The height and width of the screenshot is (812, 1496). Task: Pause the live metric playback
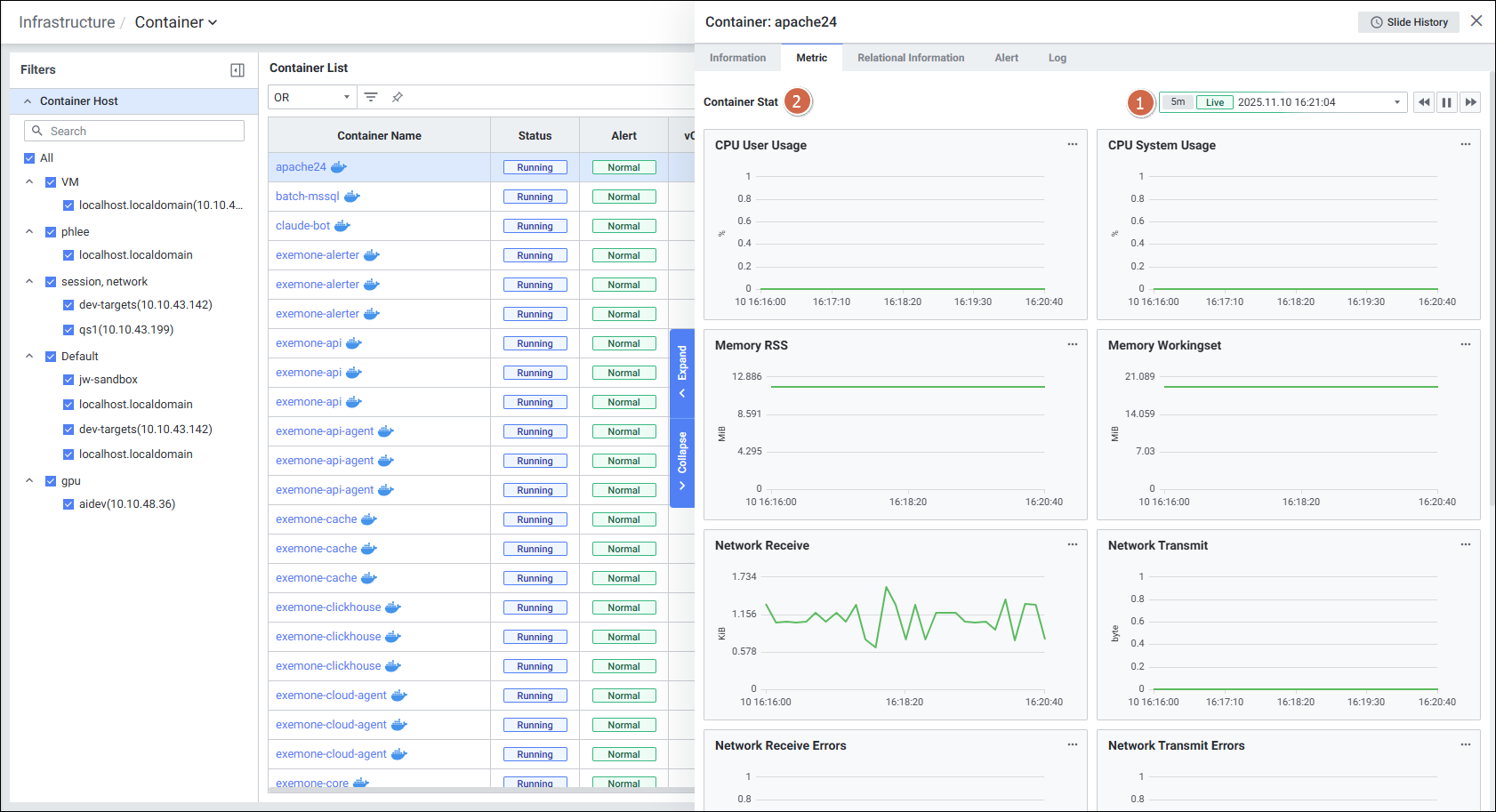click(x=1447, y=102)
